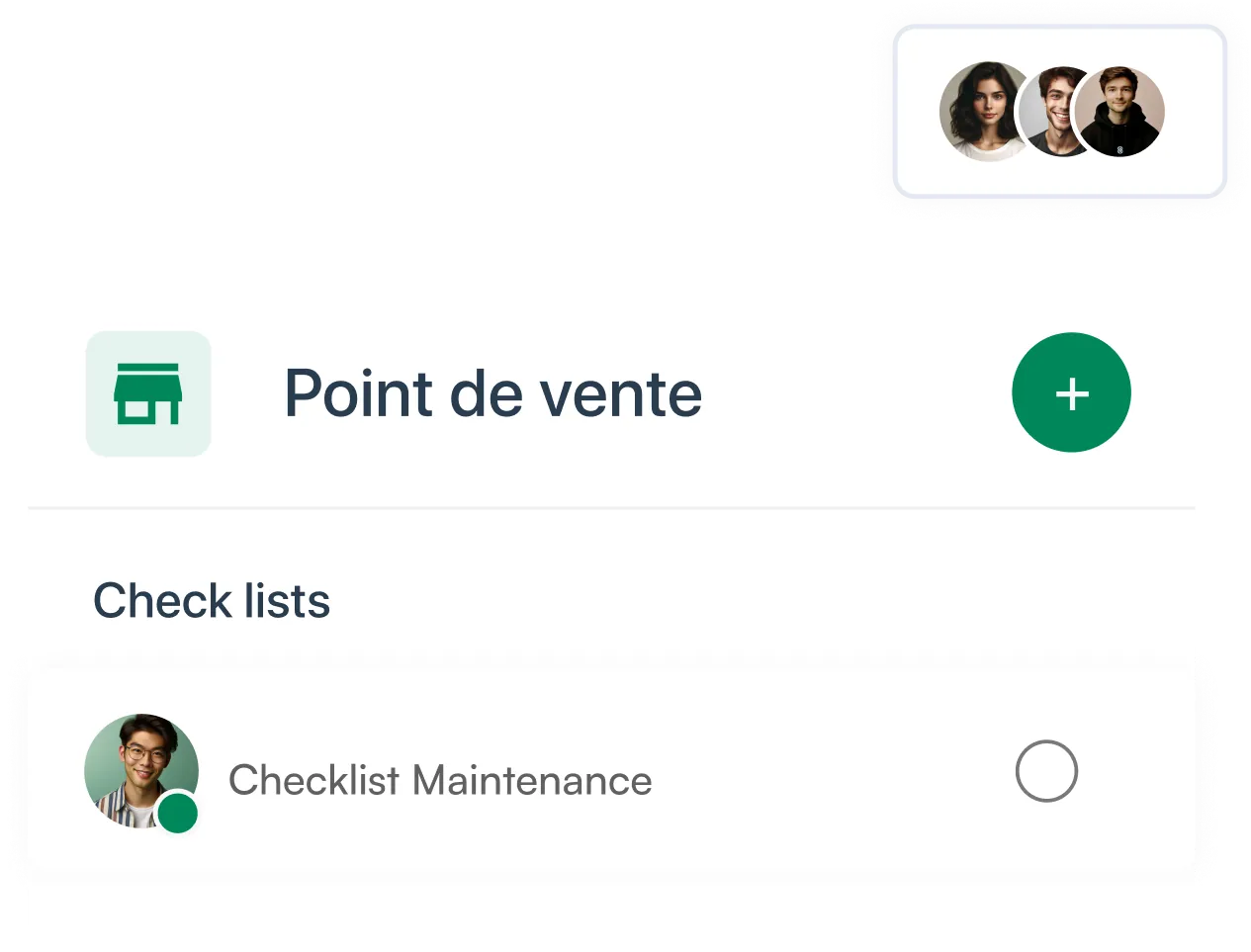Click the "Point de vente" title
Screen dimensions: 1251x952
(492, 393)
